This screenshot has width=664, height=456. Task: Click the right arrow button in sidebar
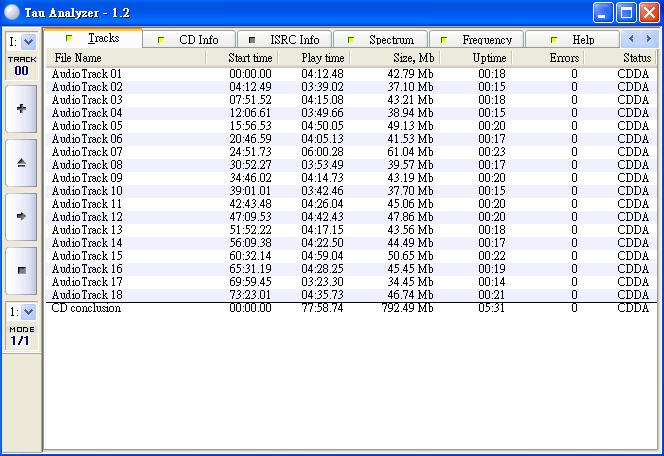click(21, 216)
